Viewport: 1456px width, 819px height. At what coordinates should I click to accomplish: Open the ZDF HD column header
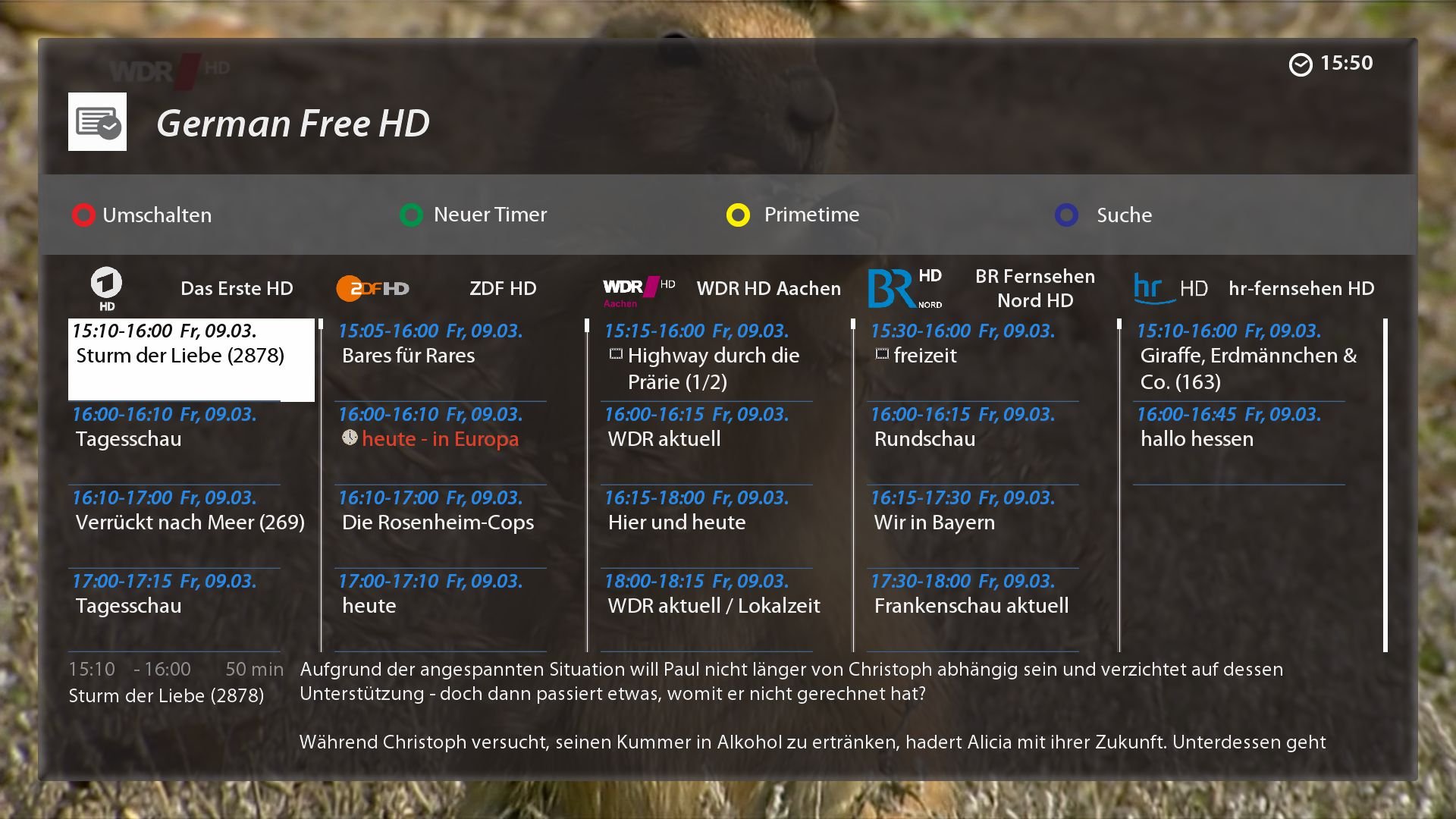point(503,289)
